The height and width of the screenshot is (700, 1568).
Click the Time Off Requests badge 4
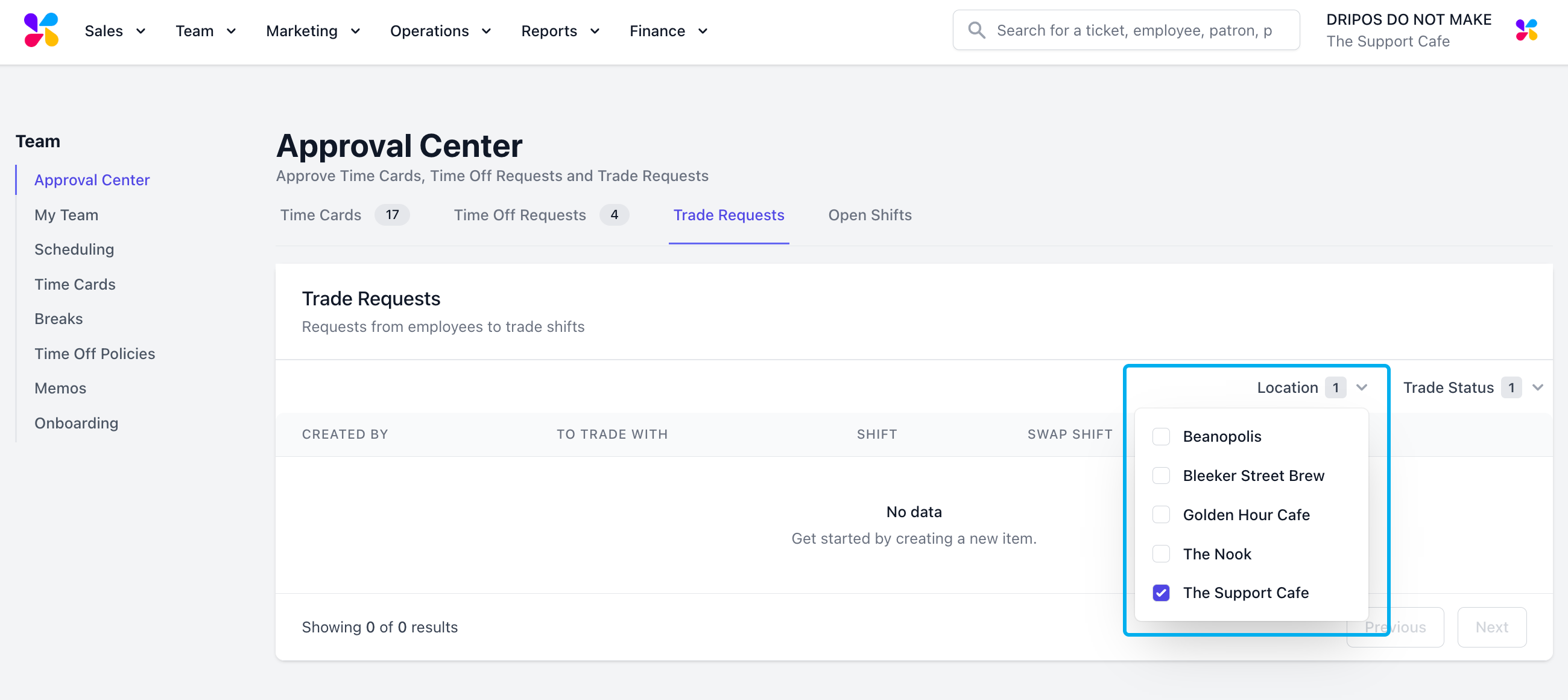[613, 215]
